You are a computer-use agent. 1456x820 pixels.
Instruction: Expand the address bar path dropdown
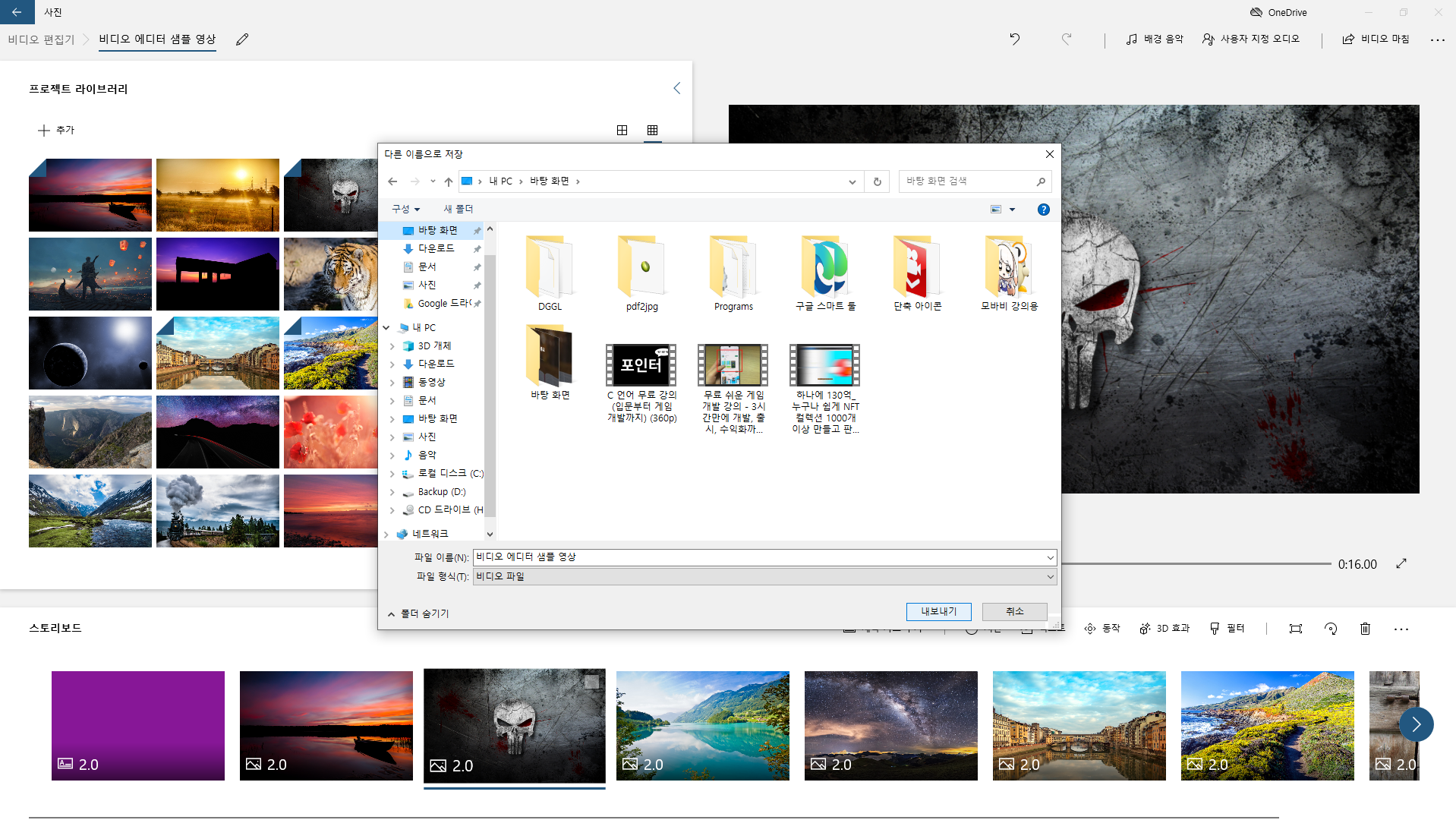[x=852, y=181]
